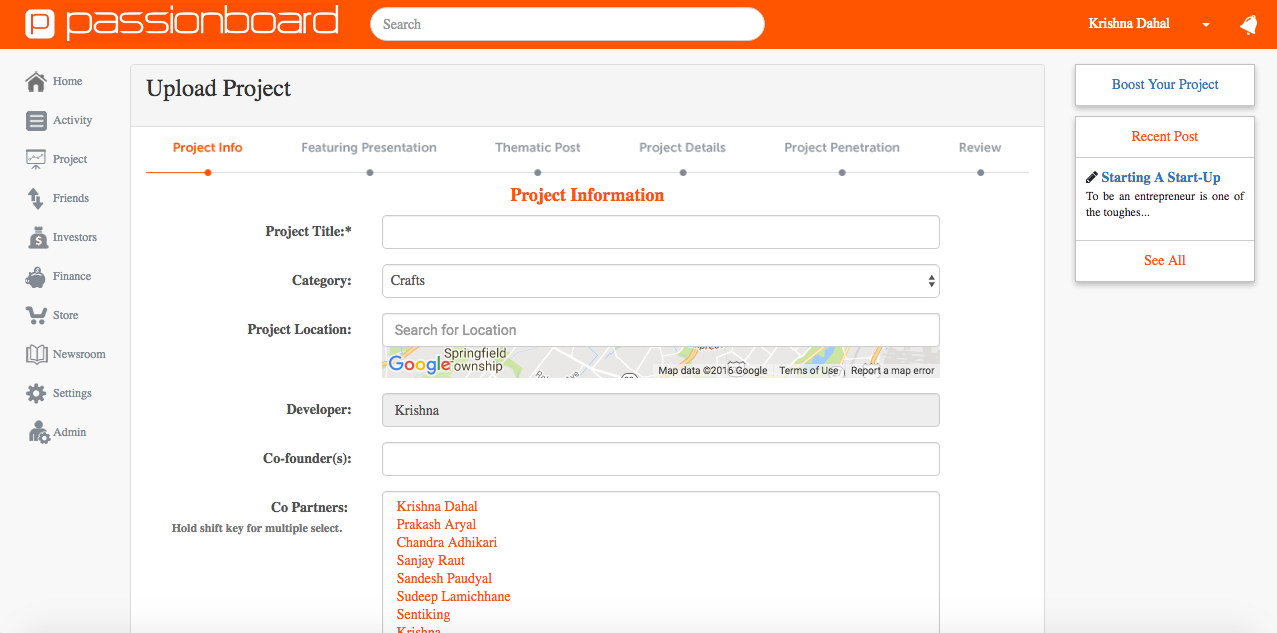Open the Newsroom book icon
This screenshot has width=1277, height=633.
pyautogui.click(x=36, y=354)
